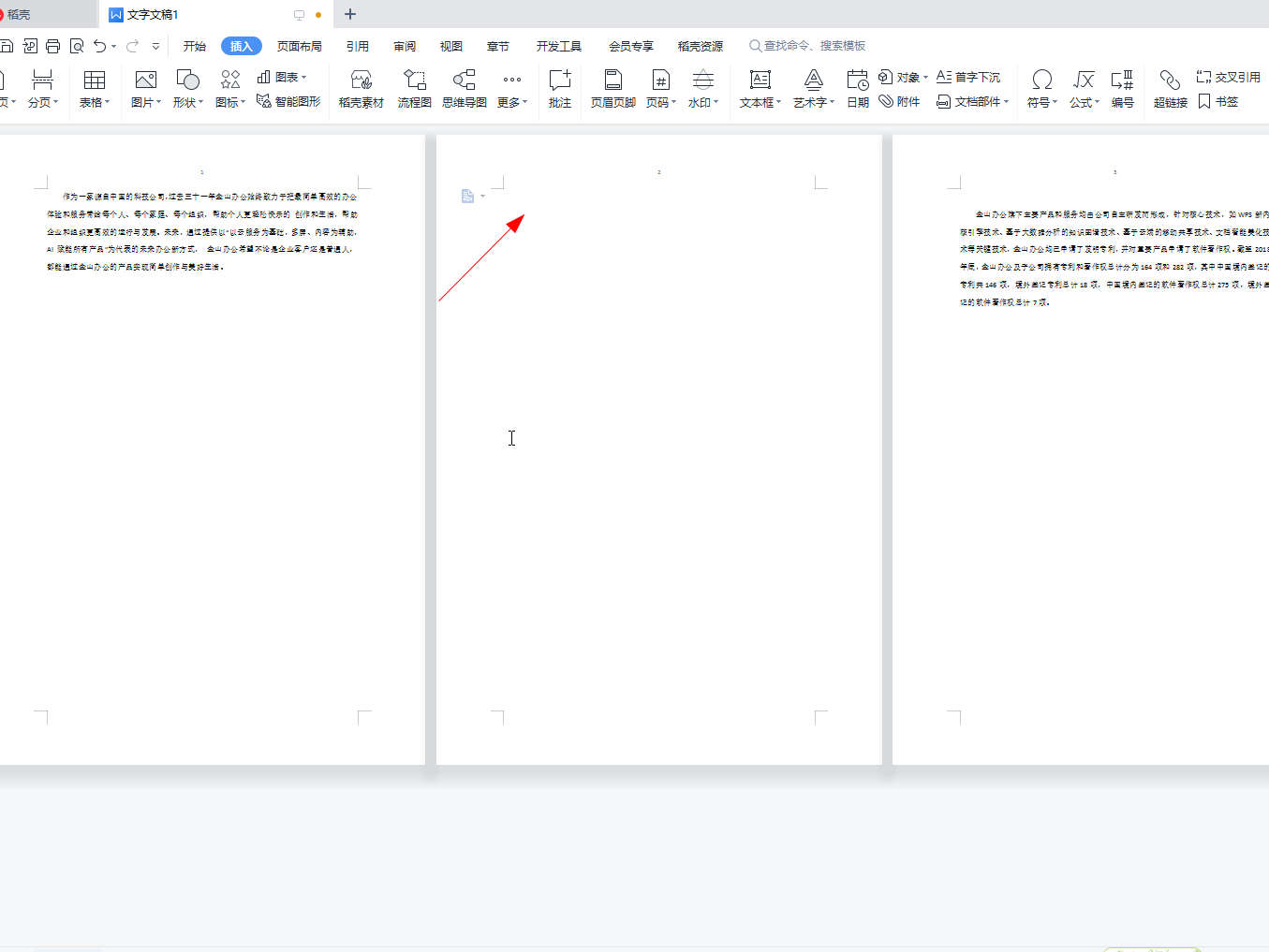This screenshot has width=1269, height=952.
Task: Open a new tab with plus button
Action: click(x=350, y=14)
